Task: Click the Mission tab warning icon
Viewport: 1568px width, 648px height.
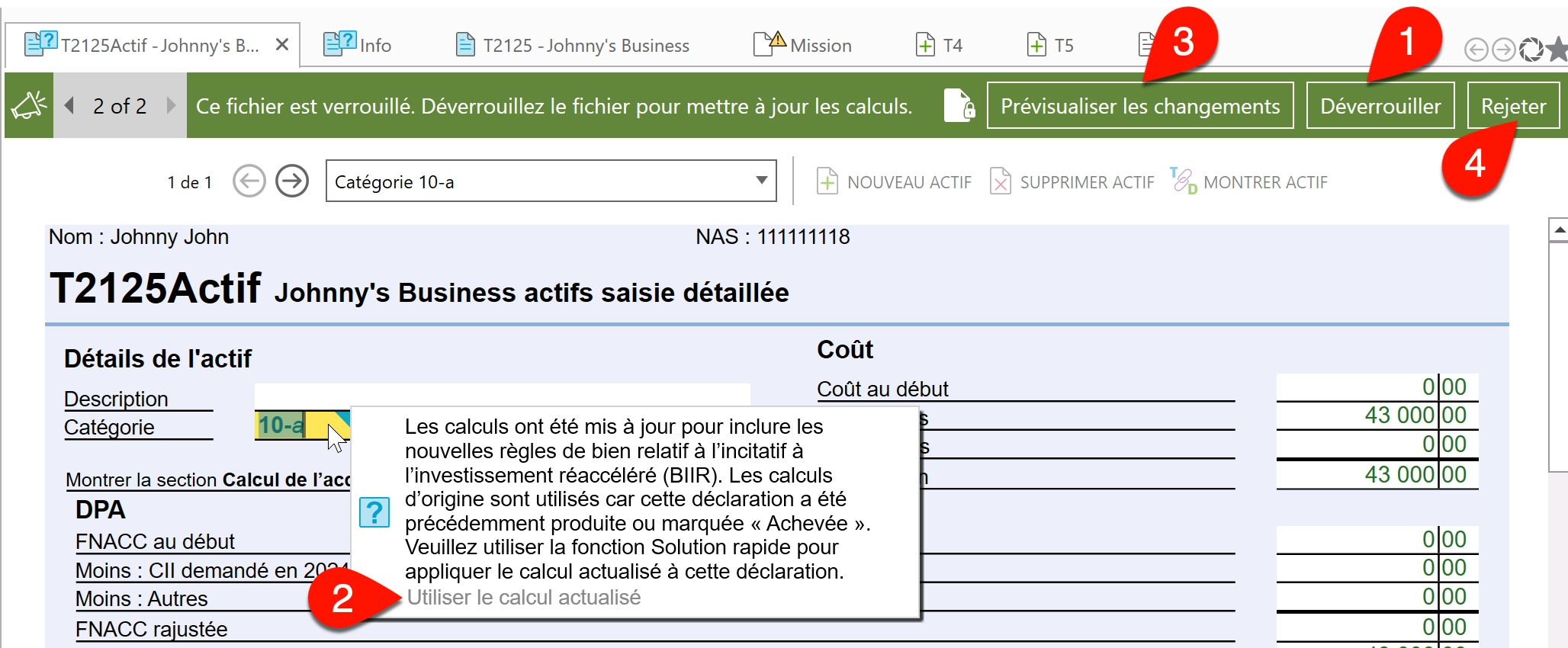Action: coord(777,38)
